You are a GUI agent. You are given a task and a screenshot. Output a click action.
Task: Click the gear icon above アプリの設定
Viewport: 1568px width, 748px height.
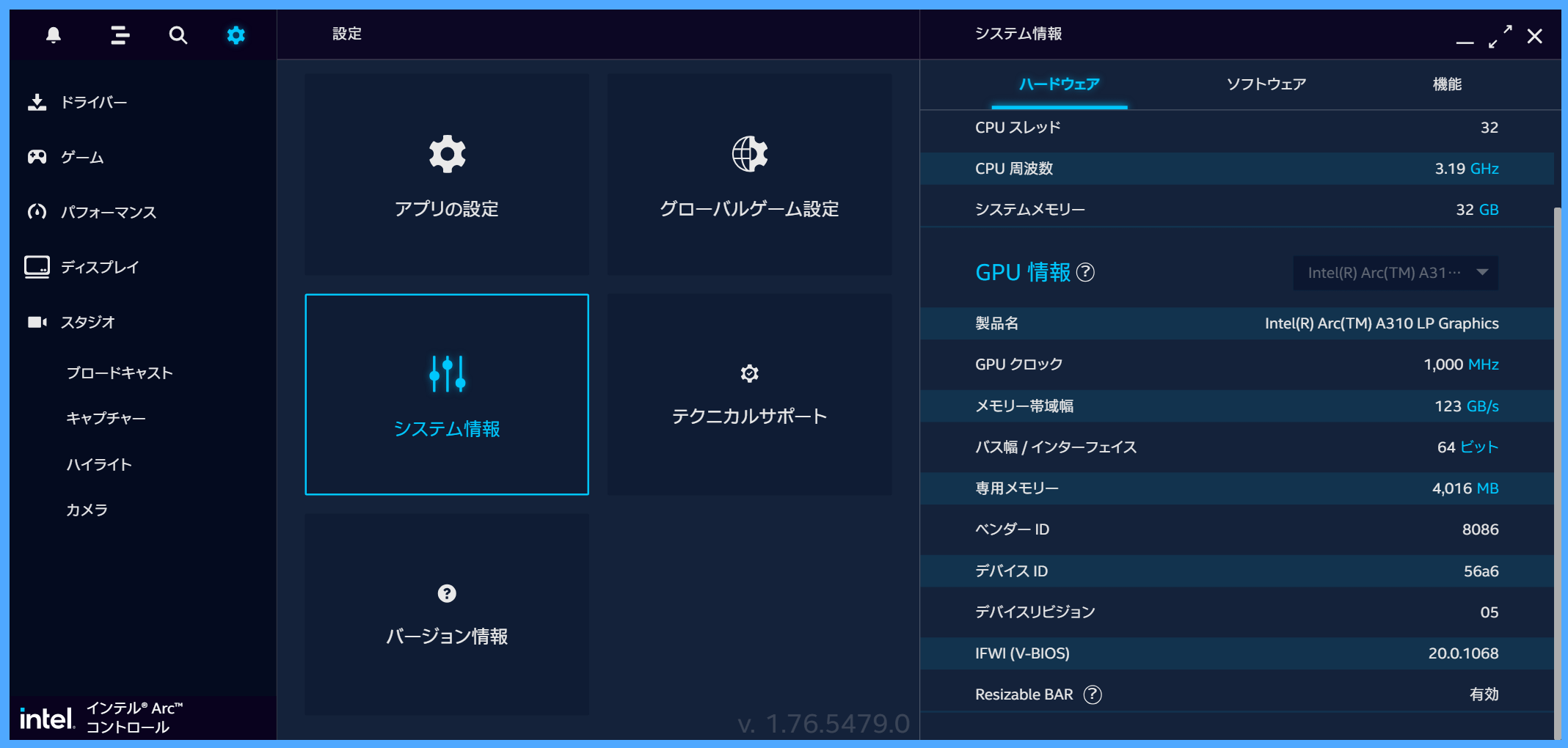(447, 154)
